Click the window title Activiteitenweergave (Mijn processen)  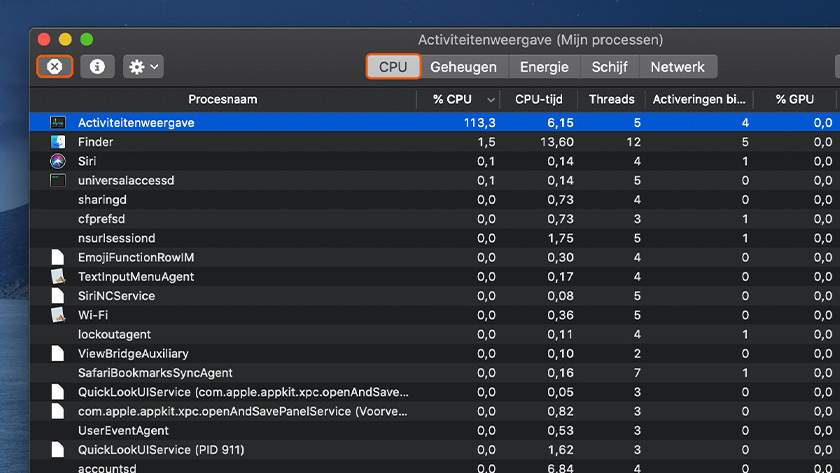click(x=540, y=40)
